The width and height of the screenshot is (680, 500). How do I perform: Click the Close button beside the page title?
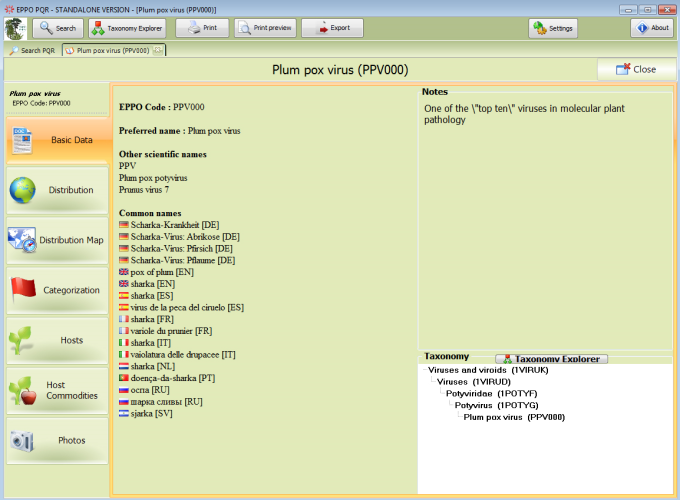[636, 69]
